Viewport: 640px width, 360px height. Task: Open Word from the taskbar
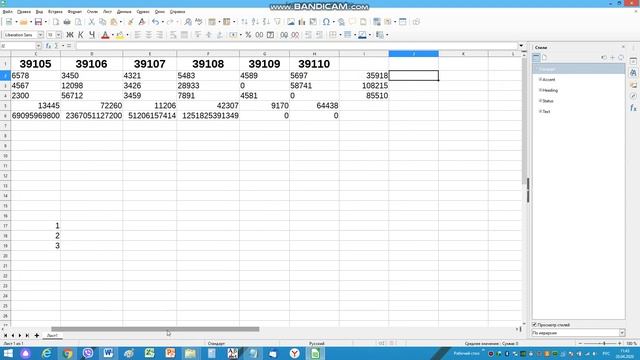108,353
